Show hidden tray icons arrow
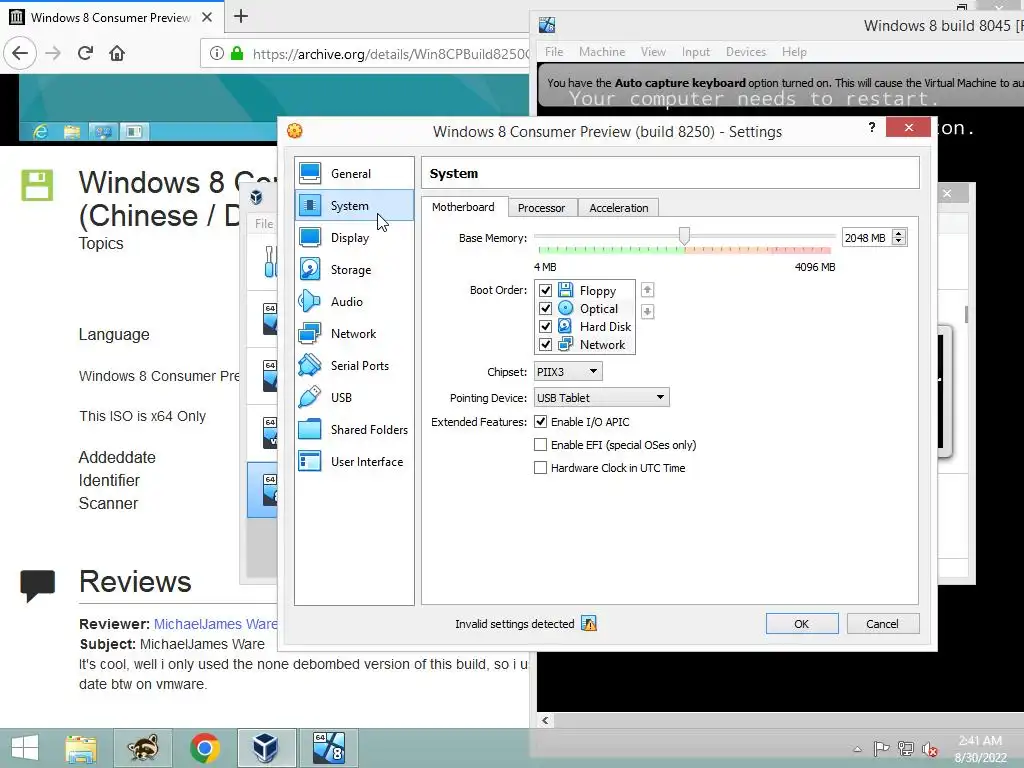 857,749
